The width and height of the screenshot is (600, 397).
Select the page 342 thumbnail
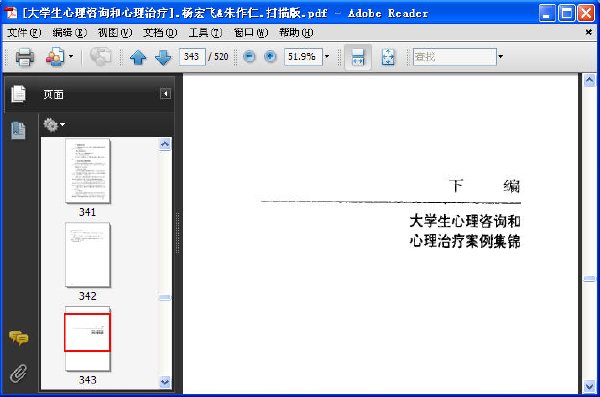click(88, 255)
